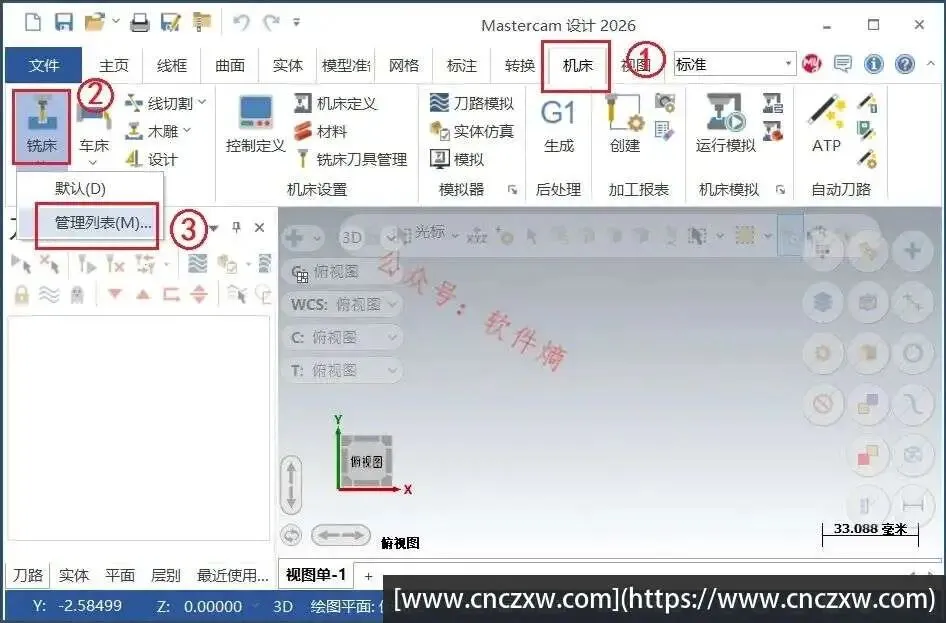The image size is (946, 623).
Task: Switch to the 刀路 panel tab
Action: (28, 575)
